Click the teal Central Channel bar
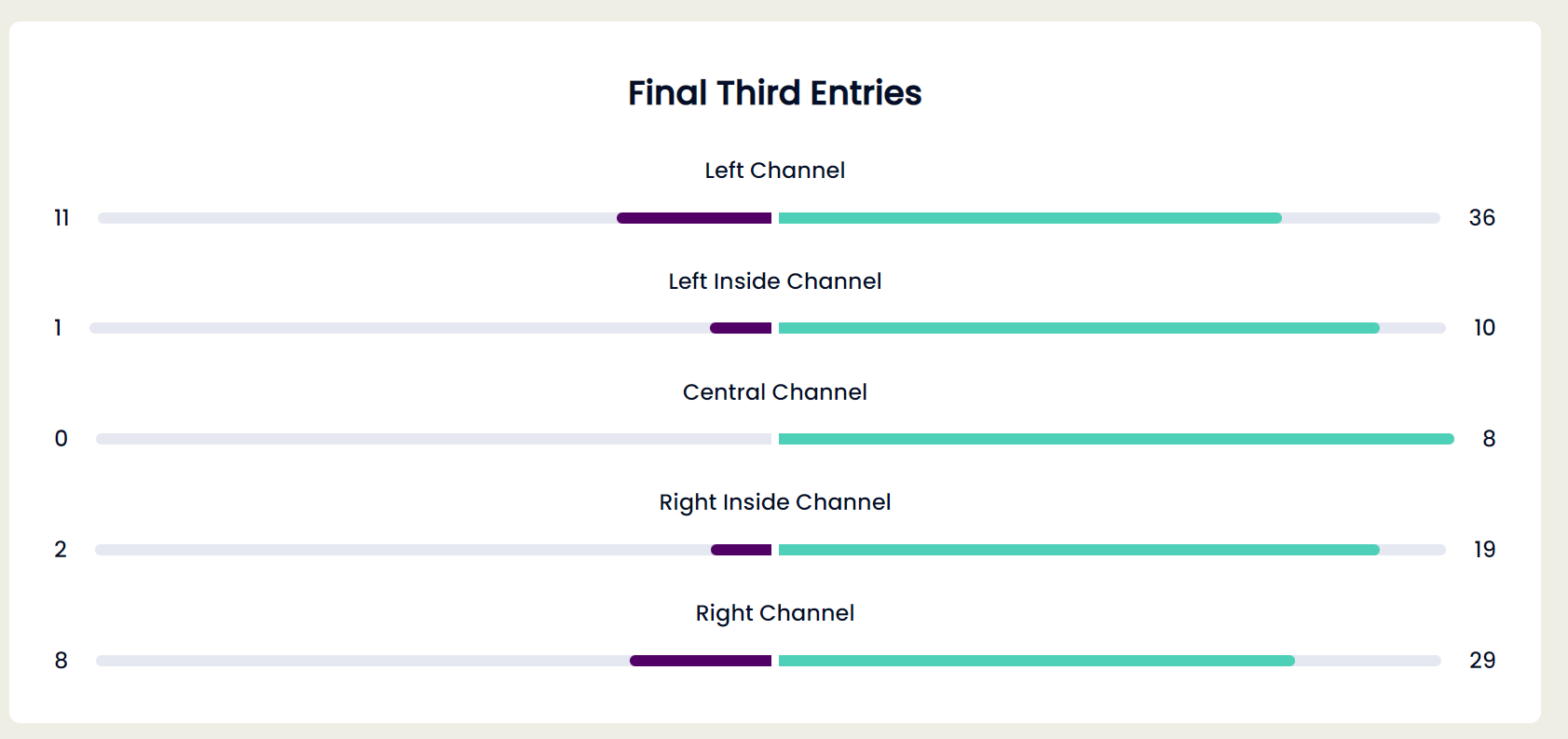The image size is (1568, 739). click(1116, 439)
